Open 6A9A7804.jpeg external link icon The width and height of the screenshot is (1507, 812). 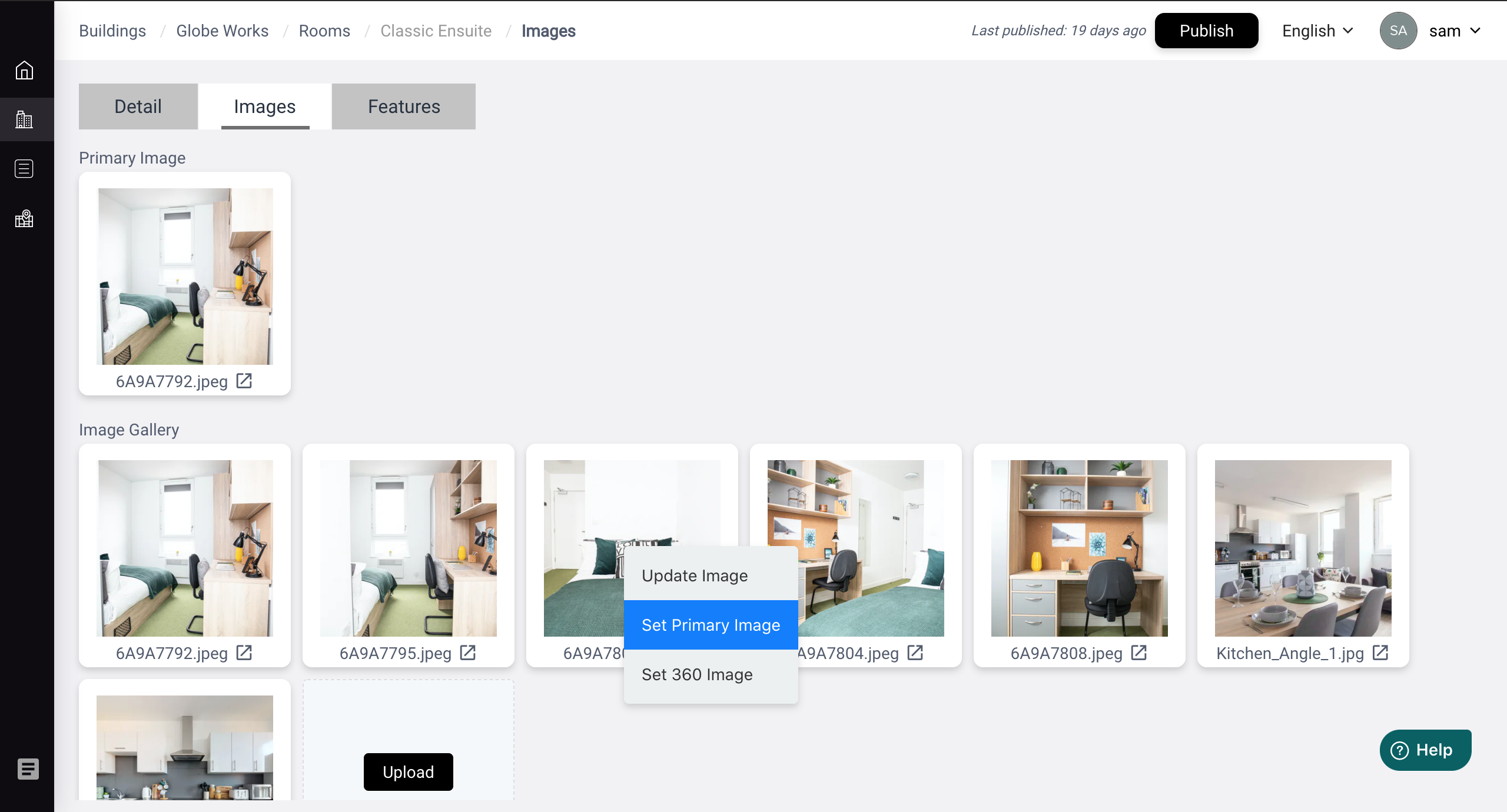tap(915, 653)
